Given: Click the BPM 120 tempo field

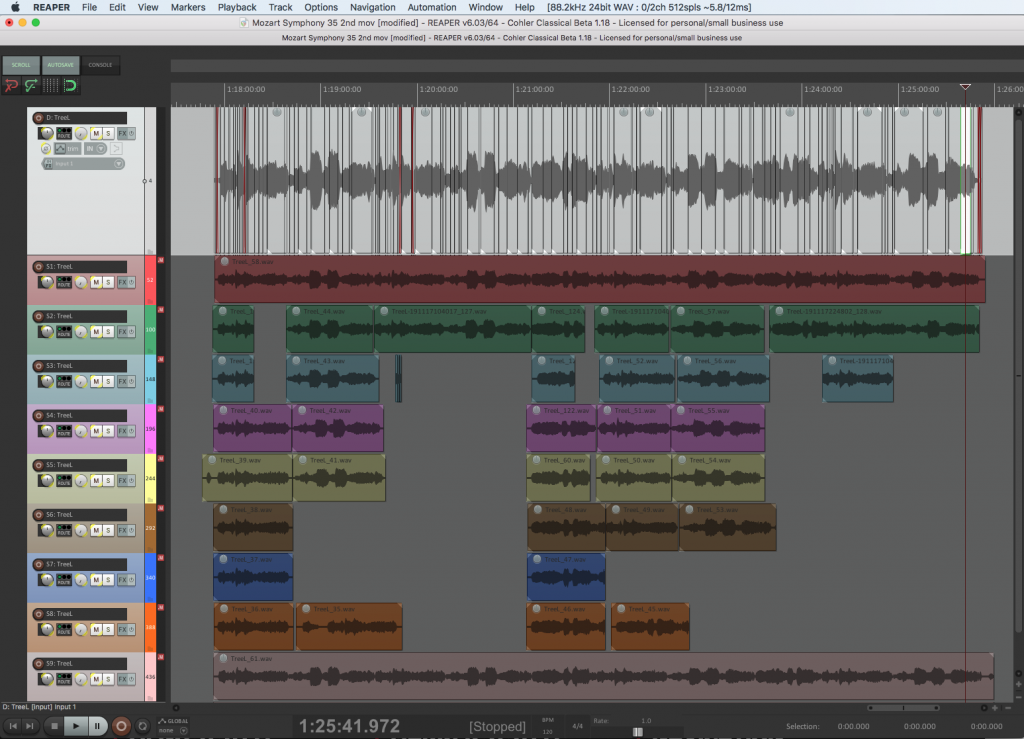Looking at the screenshot, I should pos(548,726).
